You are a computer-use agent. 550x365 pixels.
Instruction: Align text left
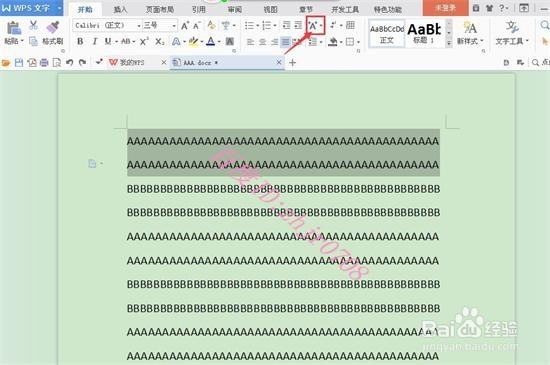pyautogui.click(x=250, y=42)
